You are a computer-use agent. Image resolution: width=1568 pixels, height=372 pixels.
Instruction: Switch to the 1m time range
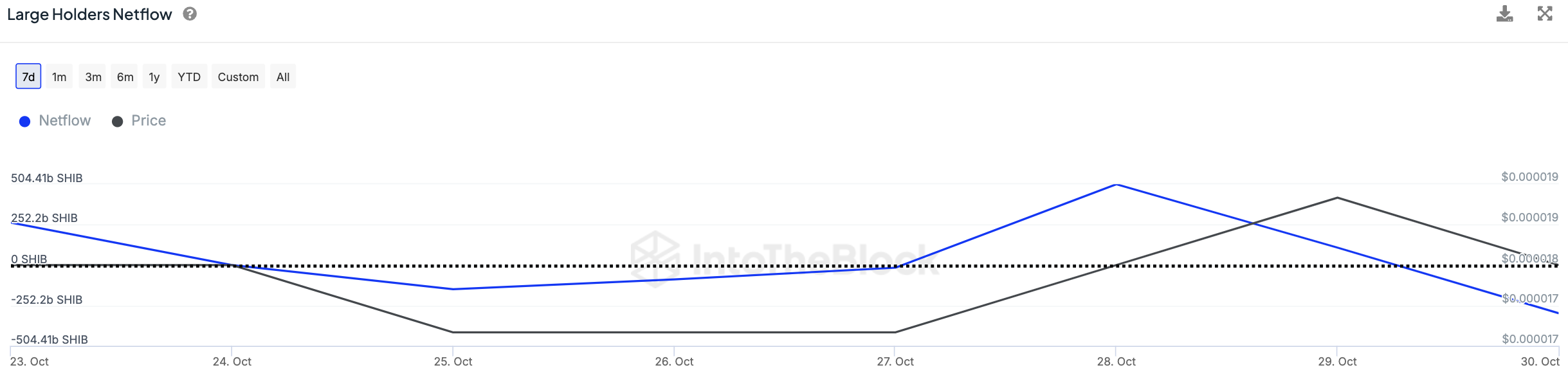pos(59,77)
